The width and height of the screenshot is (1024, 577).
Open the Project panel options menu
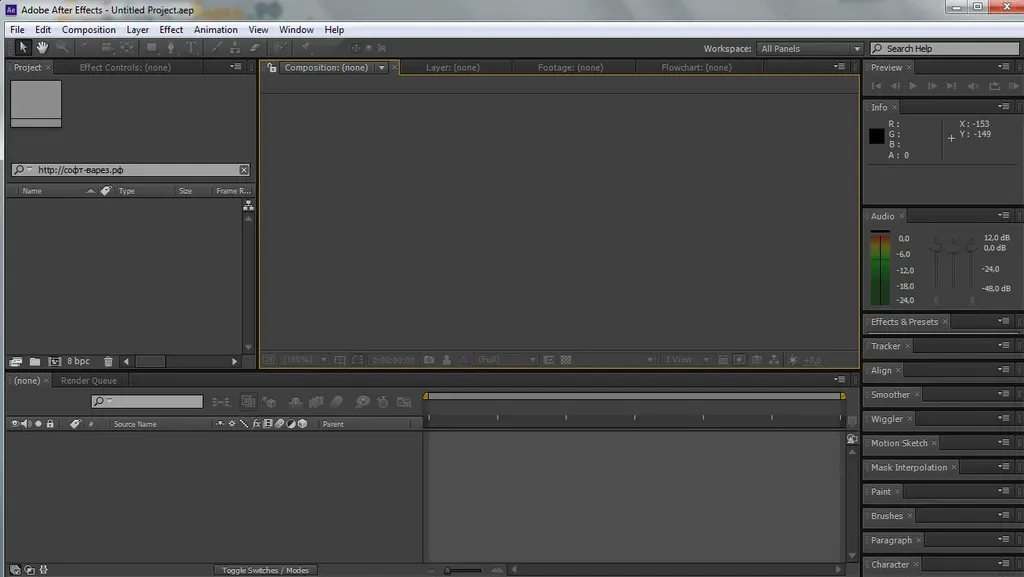point(236,67)
